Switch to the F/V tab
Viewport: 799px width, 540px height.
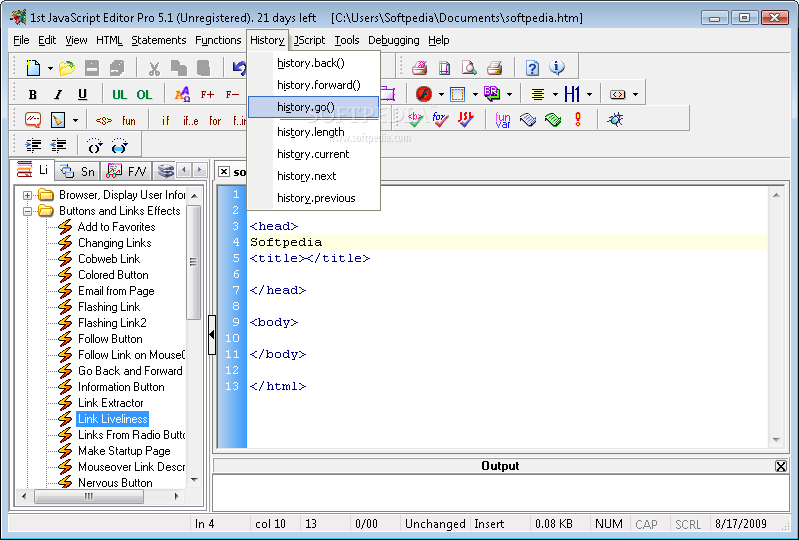126,171
